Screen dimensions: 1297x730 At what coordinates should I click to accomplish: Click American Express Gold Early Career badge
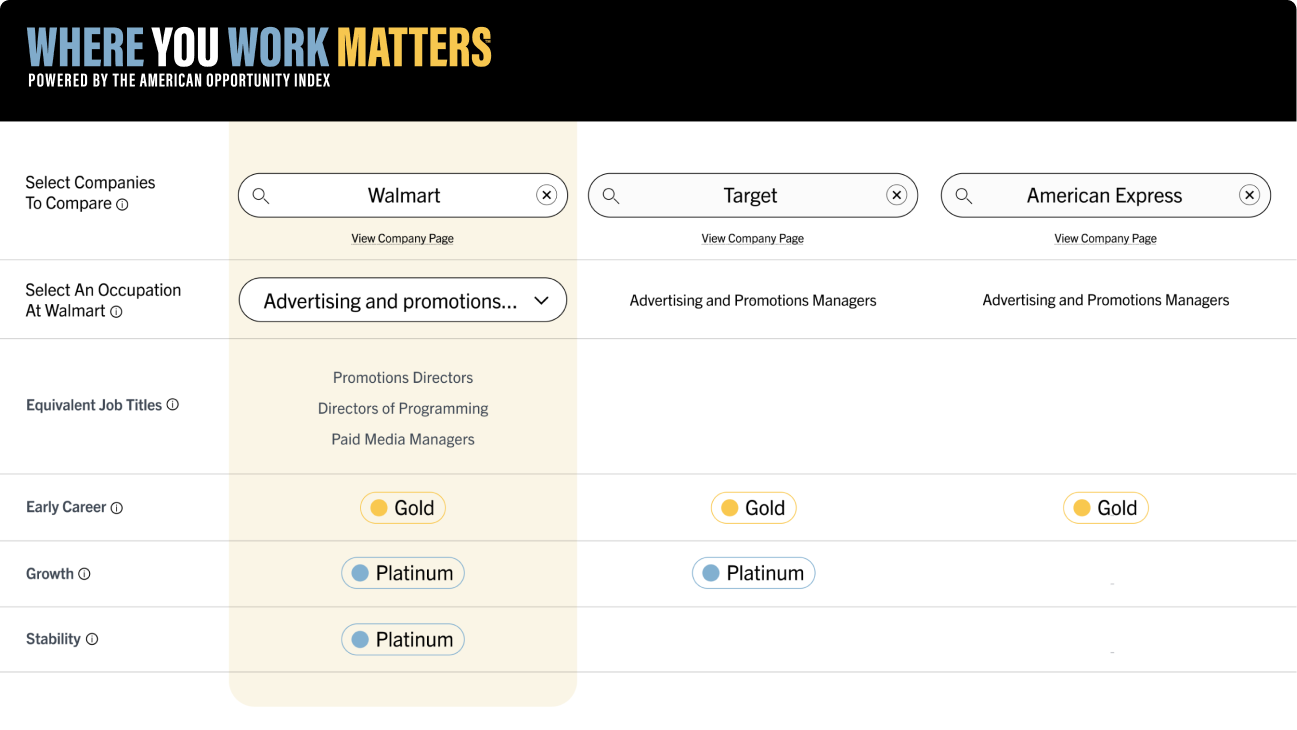[x=1105, y=508]
